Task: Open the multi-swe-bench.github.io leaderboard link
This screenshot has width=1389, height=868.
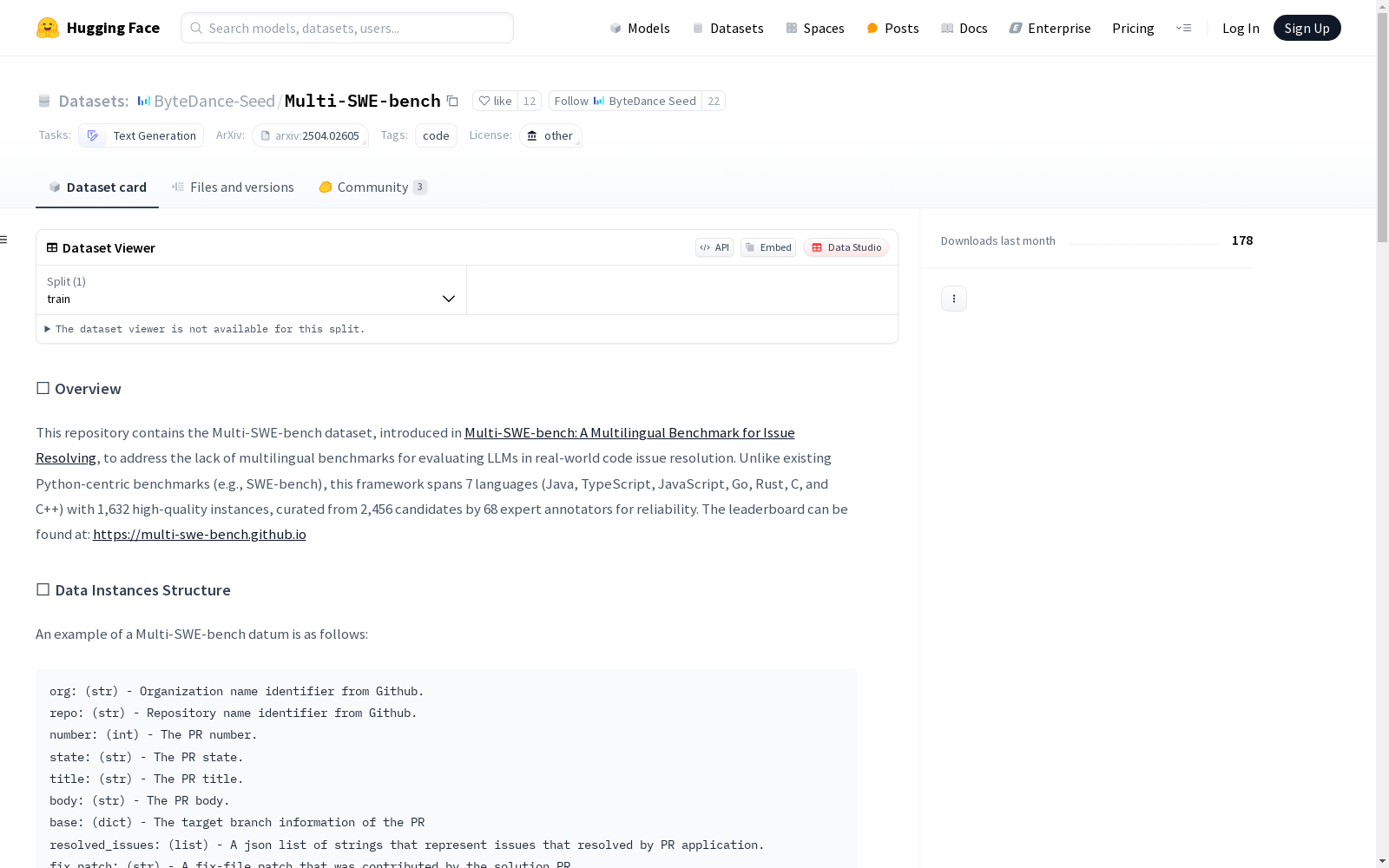Action: [200, 535]
